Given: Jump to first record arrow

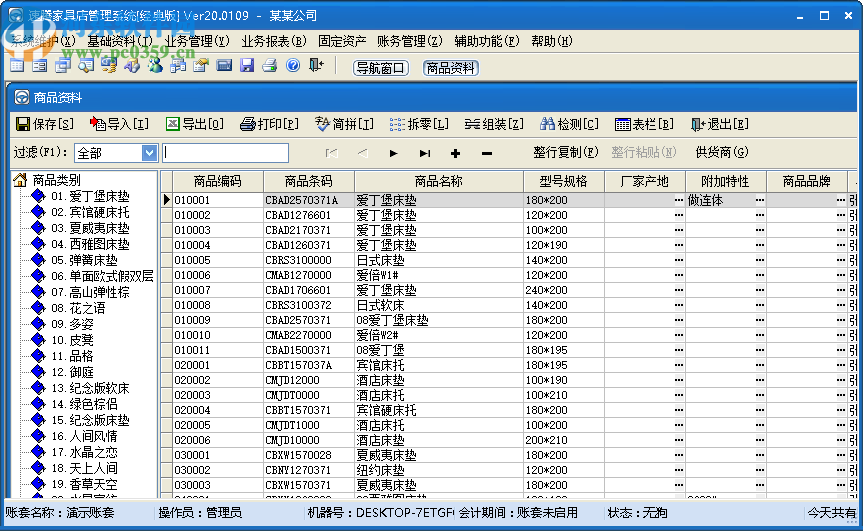Looking at the screenshot, I should [331, 154].
